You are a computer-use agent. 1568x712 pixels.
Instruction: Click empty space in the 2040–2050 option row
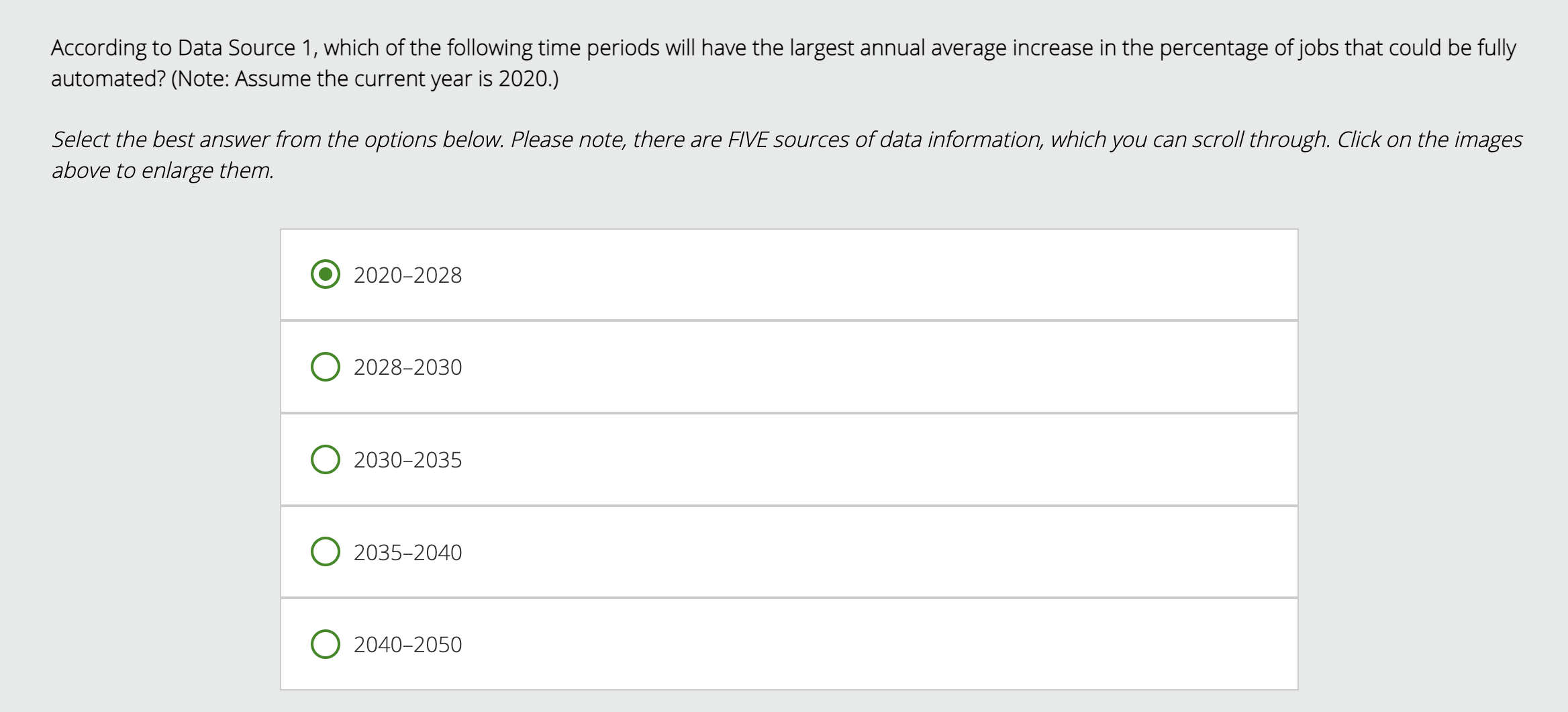(873, 644)
